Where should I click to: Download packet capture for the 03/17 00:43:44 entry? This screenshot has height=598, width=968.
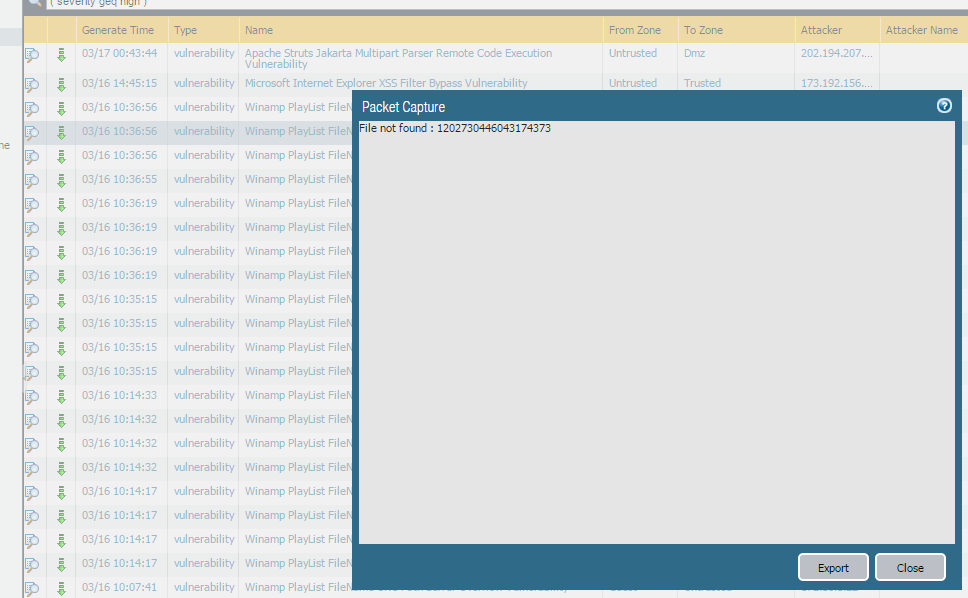pos(61,54)
